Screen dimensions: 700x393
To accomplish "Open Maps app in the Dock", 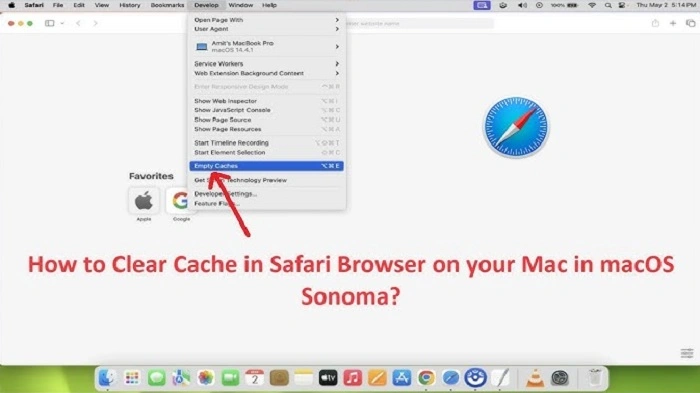I will [x=181, y=378].
